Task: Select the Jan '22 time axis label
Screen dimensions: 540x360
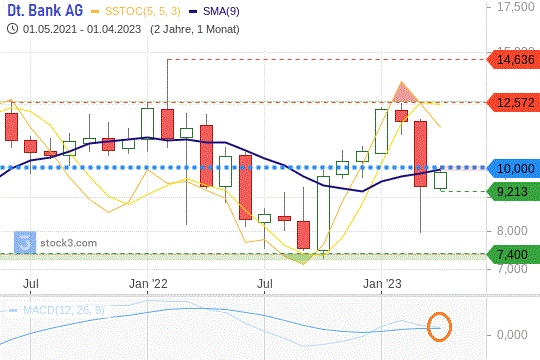Action: pyautogui.click(x=148, y=284)
